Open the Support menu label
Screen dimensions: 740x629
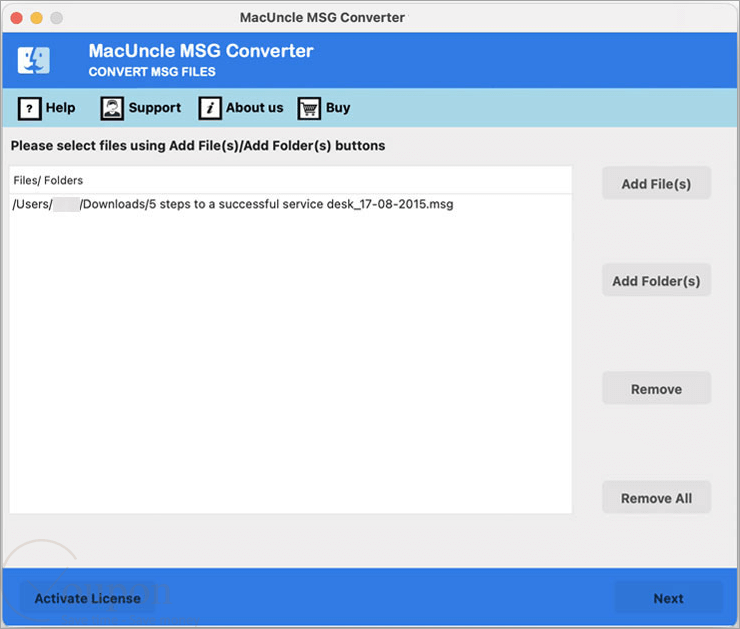click(155, 108)
